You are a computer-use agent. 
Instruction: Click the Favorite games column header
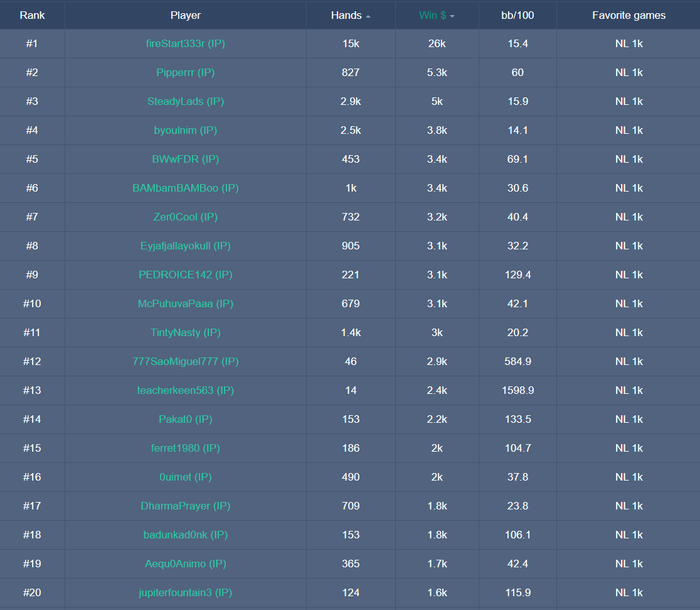click(x=629, y=16)
